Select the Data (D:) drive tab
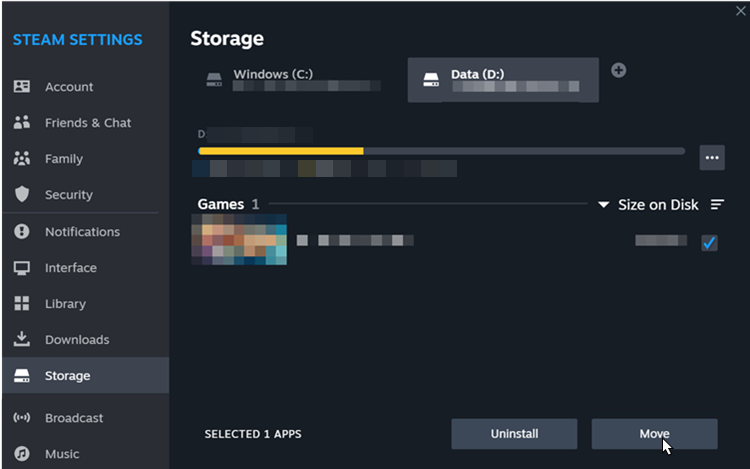 (503, 80)
